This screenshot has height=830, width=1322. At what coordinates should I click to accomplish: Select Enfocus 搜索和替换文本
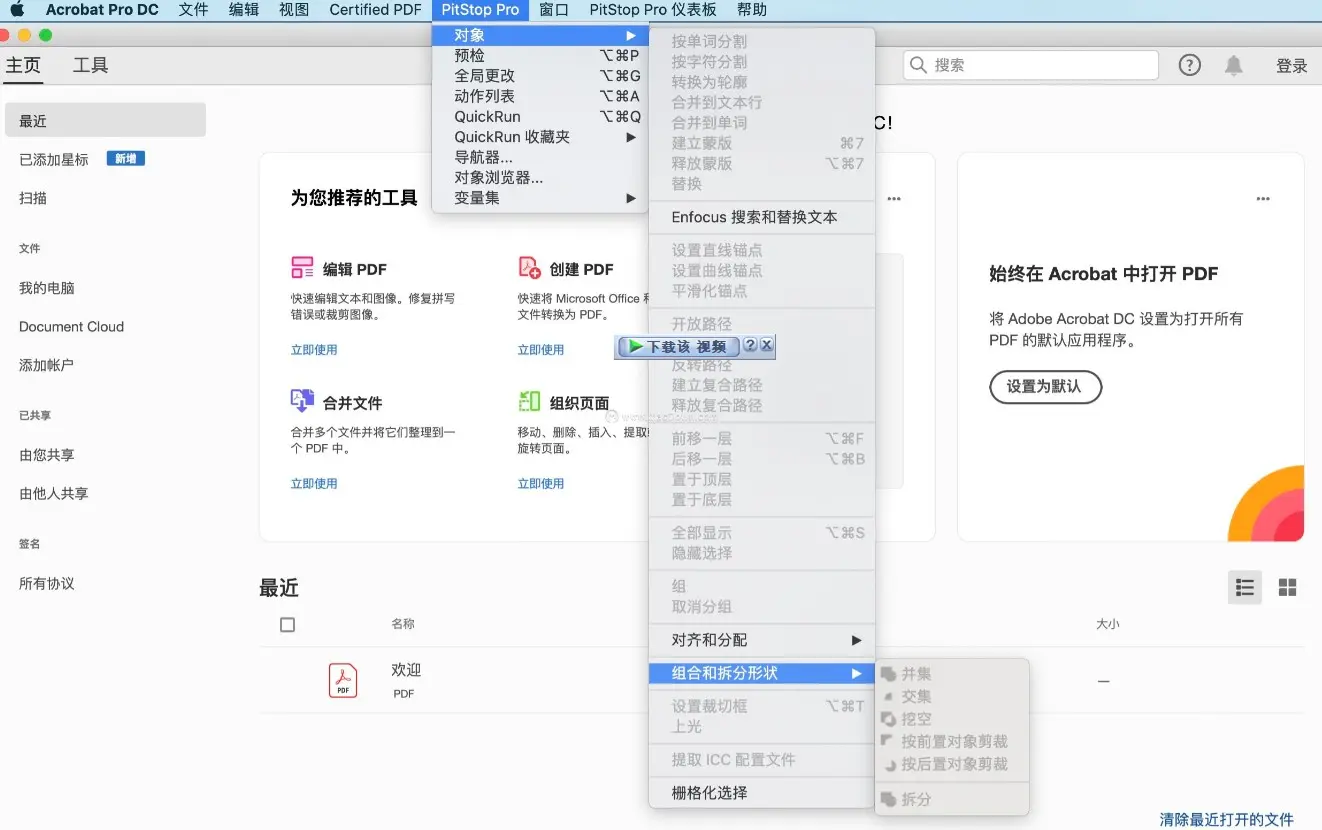[x=762, y=217]
